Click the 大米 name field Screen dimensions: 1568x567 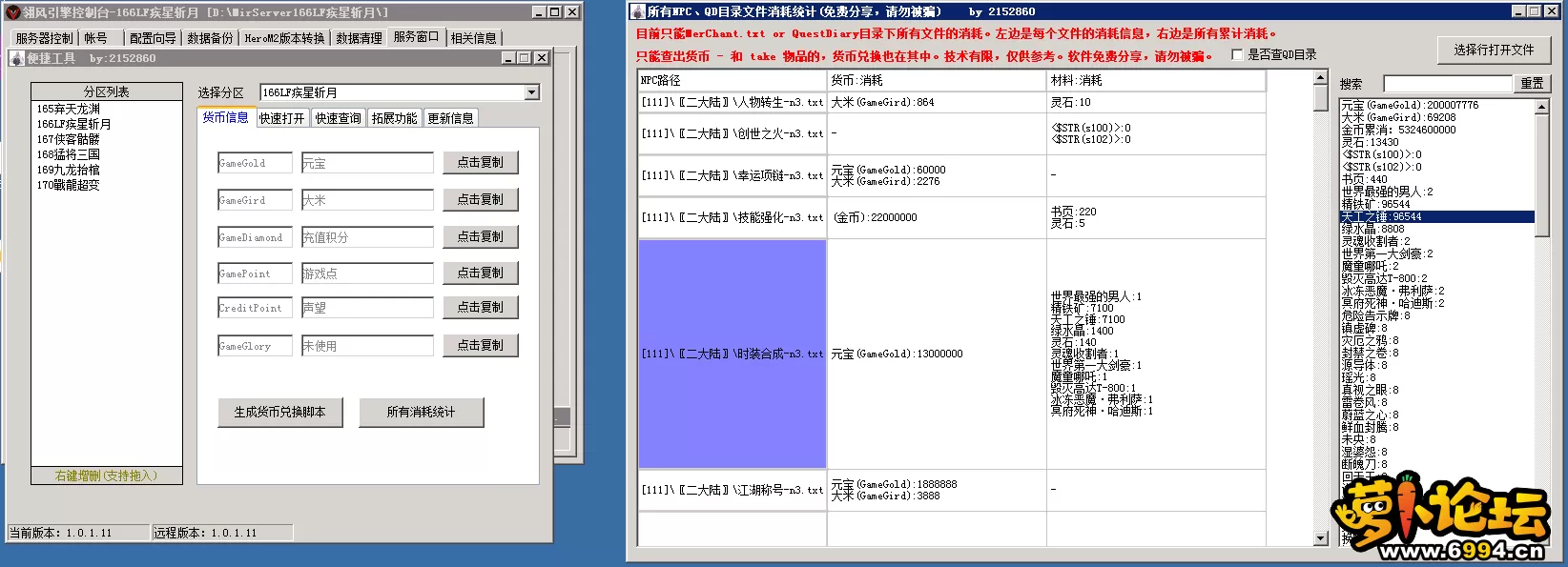coord(367,200)
